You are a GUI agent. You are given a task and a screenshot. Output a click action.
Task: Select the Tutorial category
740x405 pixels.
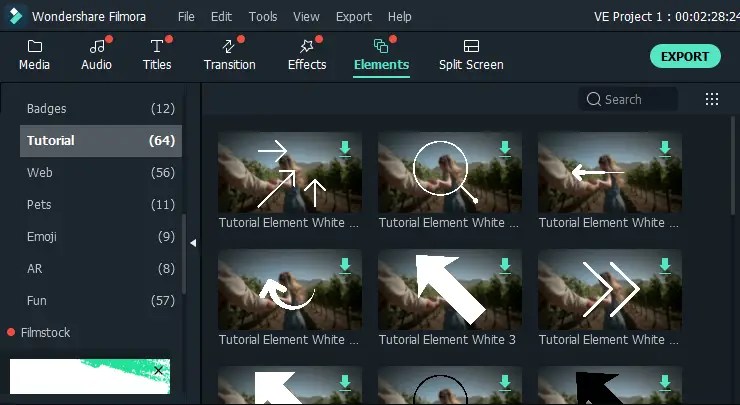[x=101, y=141]
